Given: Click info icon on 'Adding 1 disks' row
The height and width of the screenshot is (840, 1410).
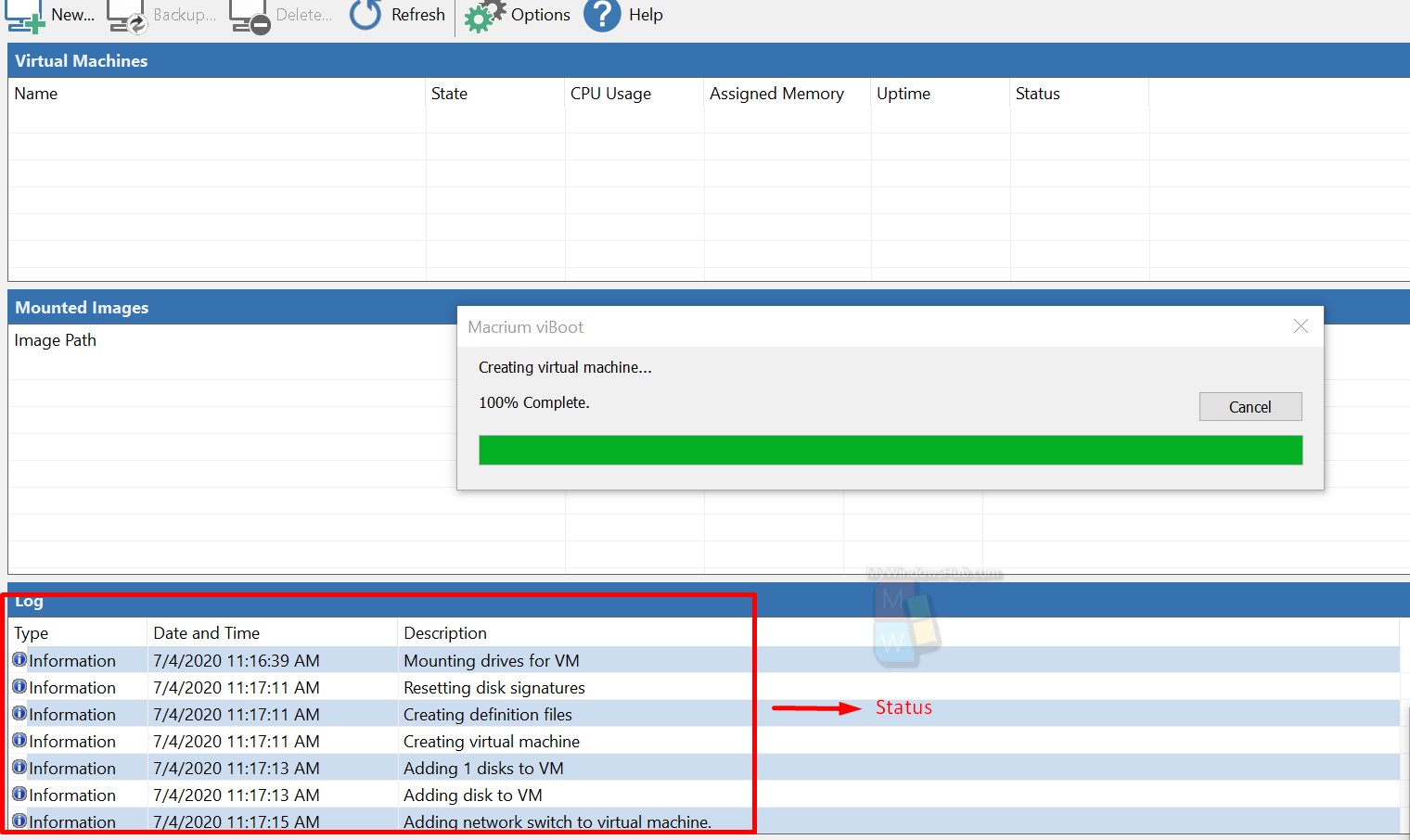Looking at the screenshot, I should pos(19,767).
